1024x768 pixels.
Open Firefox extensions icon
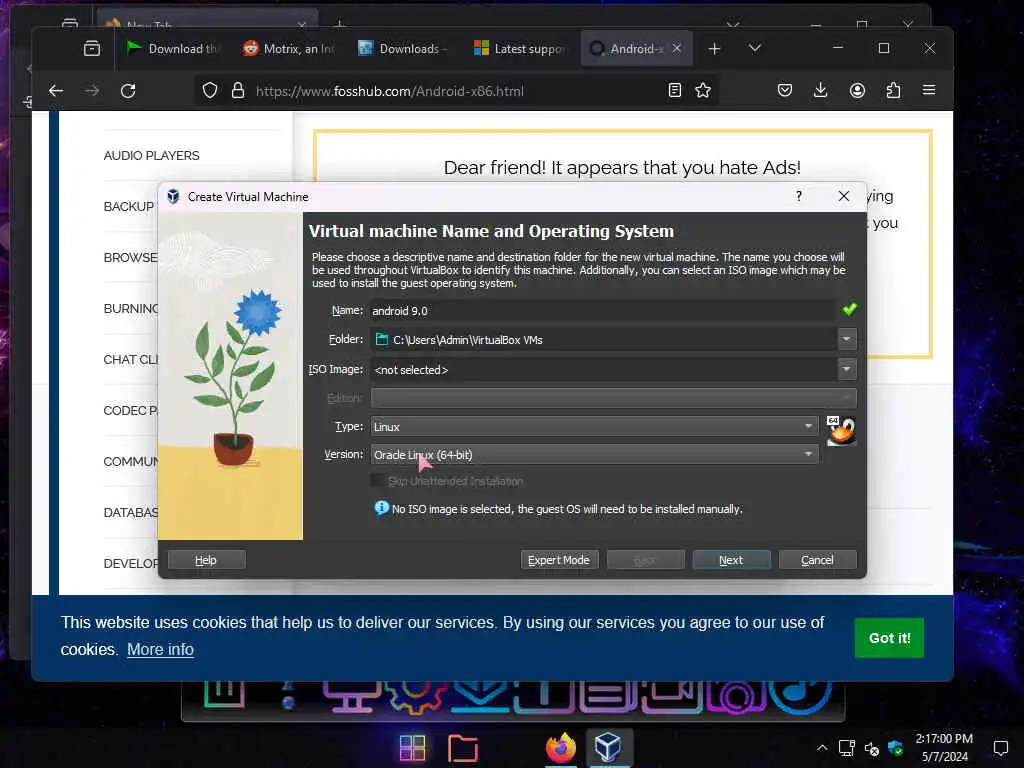coord(893,90)
